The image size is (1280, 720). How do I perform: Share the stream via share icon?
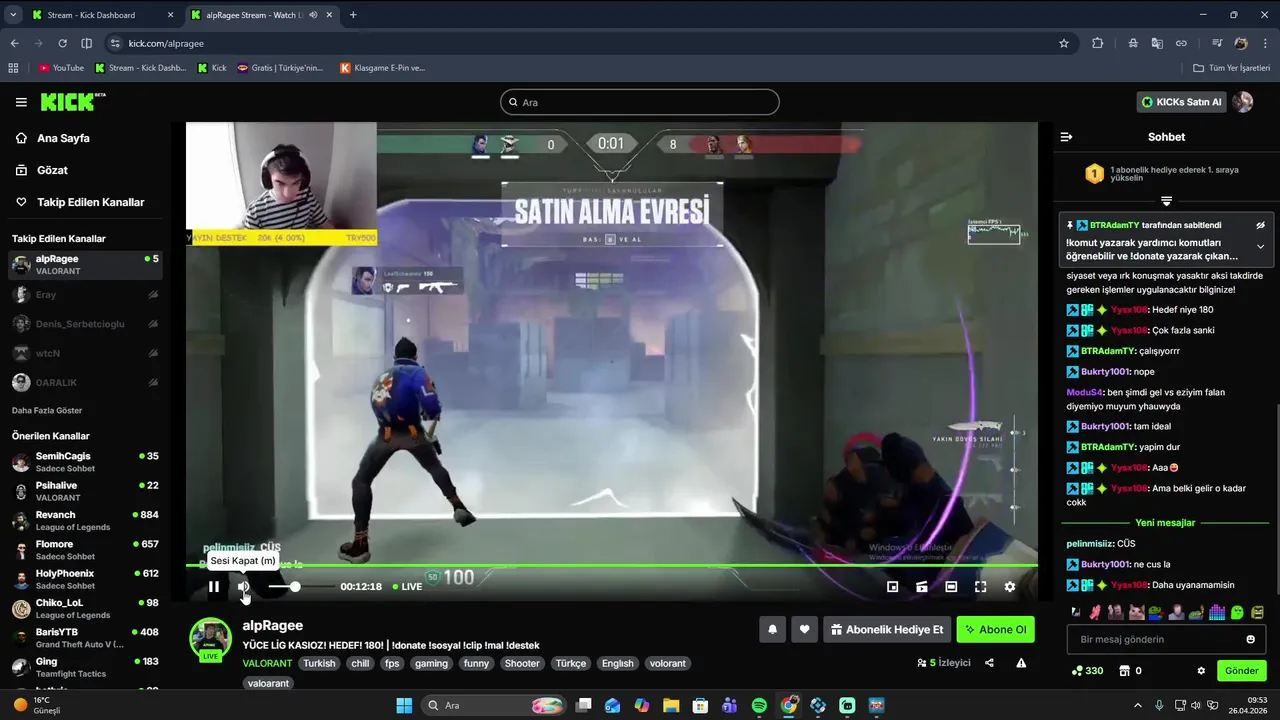click(989, 663)
